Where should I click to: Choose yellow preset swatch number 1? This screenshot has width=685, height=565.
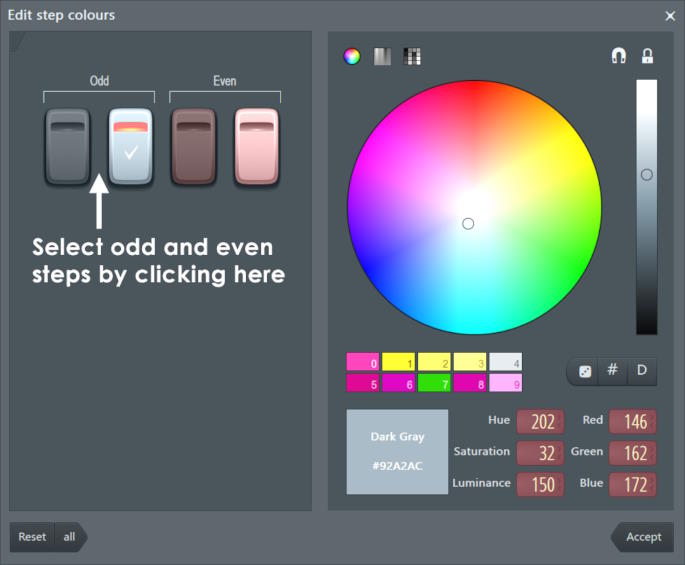[x=399, y=362]
